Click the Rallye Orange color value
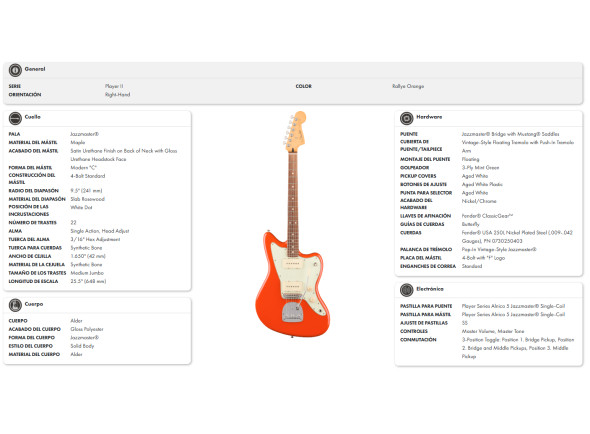 [x=408, y=86]
